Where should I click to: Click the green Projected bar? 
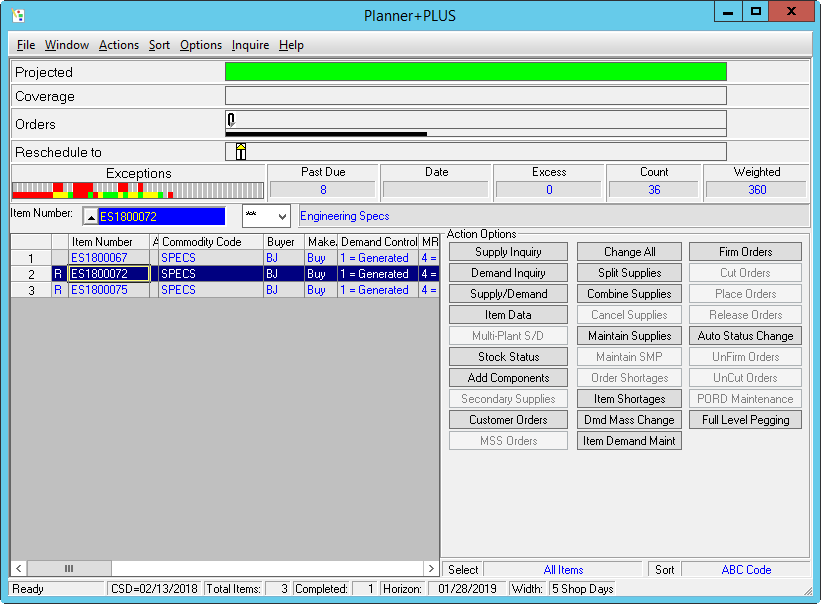[475, 72]
